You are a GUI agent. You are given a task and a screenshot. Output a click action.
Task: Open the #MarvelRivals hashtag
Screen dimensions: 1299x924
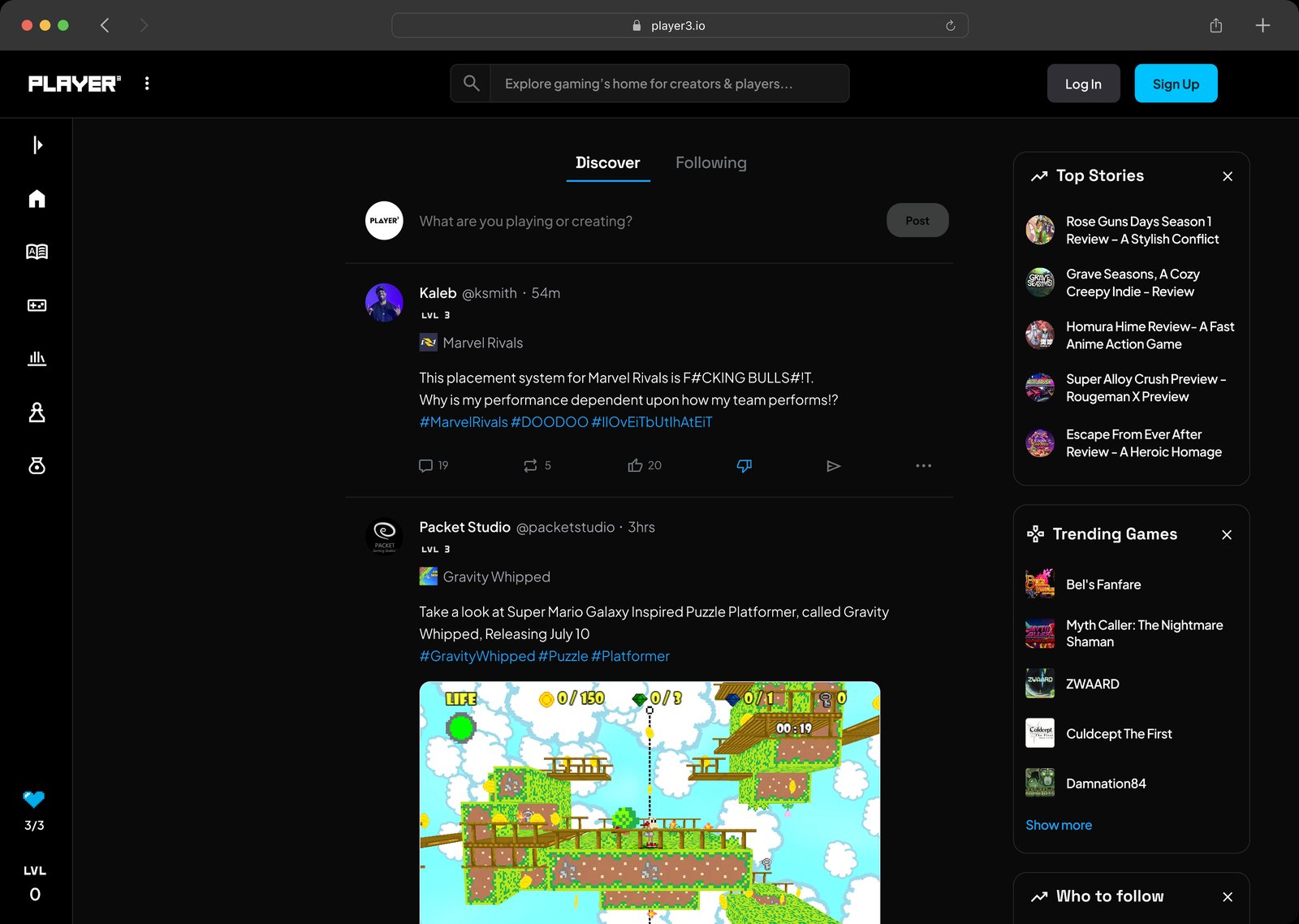point(464,422)
